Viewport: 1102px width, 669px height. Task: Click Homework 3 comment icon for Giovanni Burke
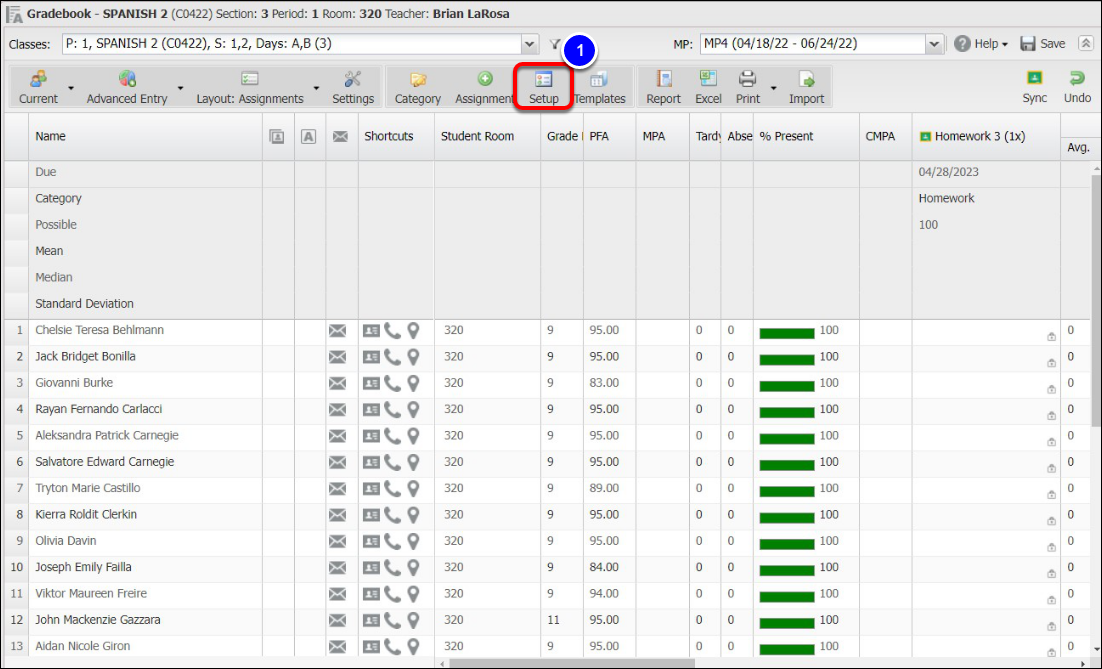coord(1051,389)
